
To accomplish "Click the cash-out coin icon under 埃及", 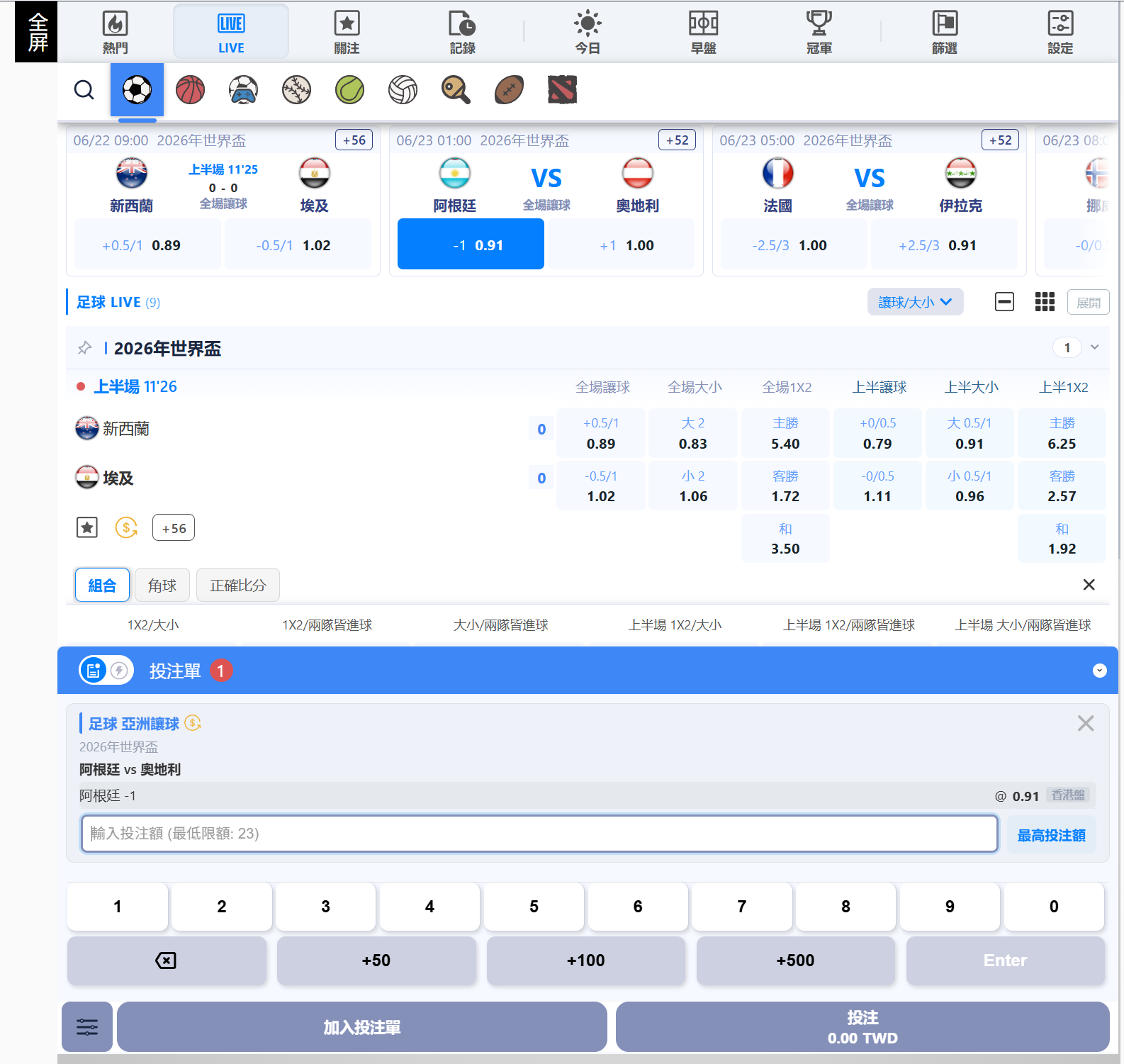I will click(126, 527).
